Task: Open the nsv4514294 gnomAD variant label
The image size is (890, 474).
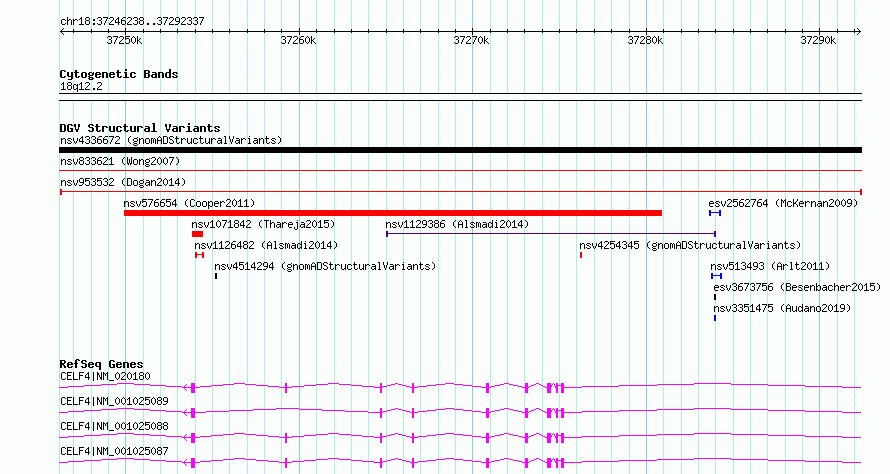Action: [325, 266]
